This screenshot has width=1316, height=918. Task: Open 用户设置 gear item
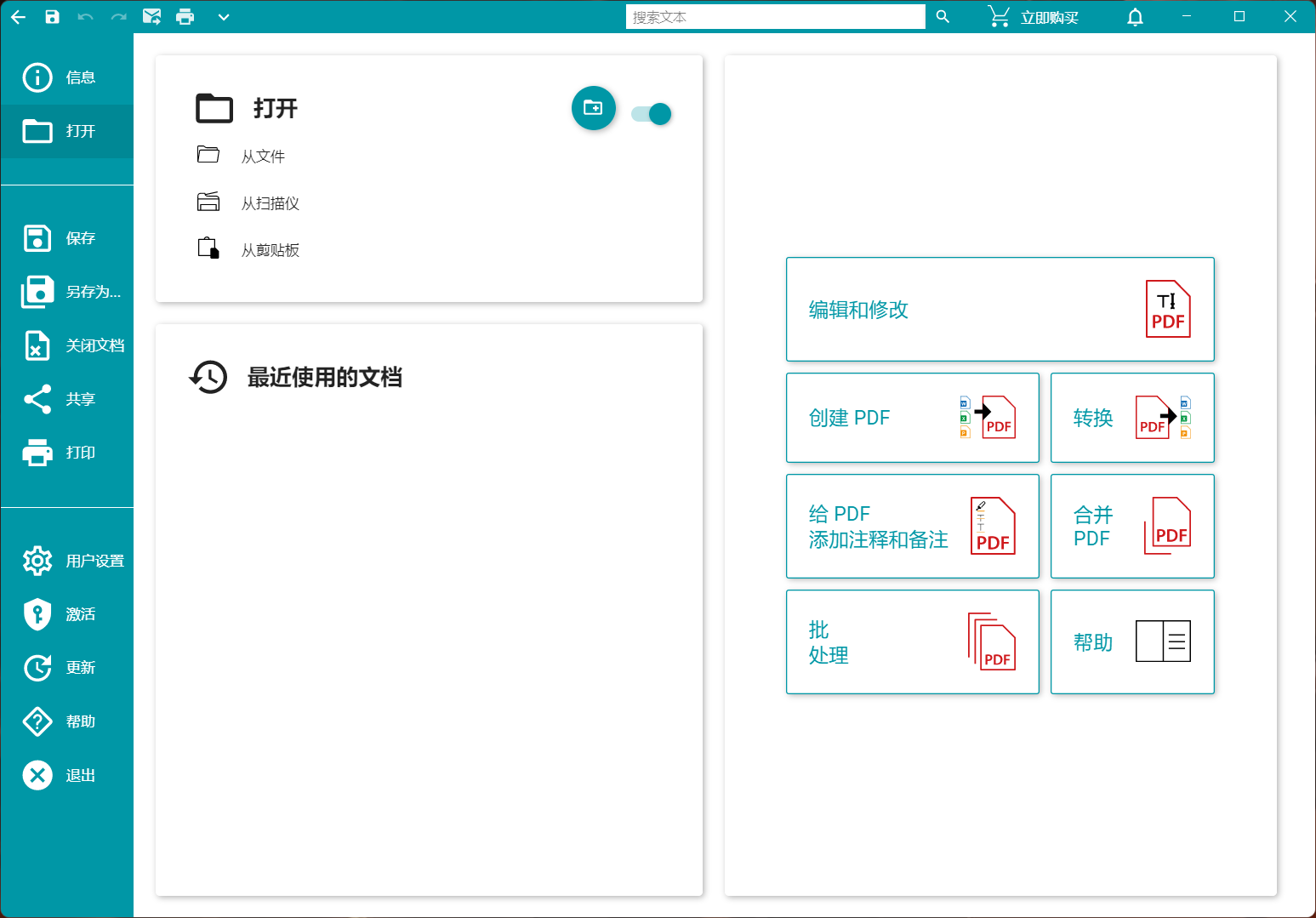pos(67,561)
